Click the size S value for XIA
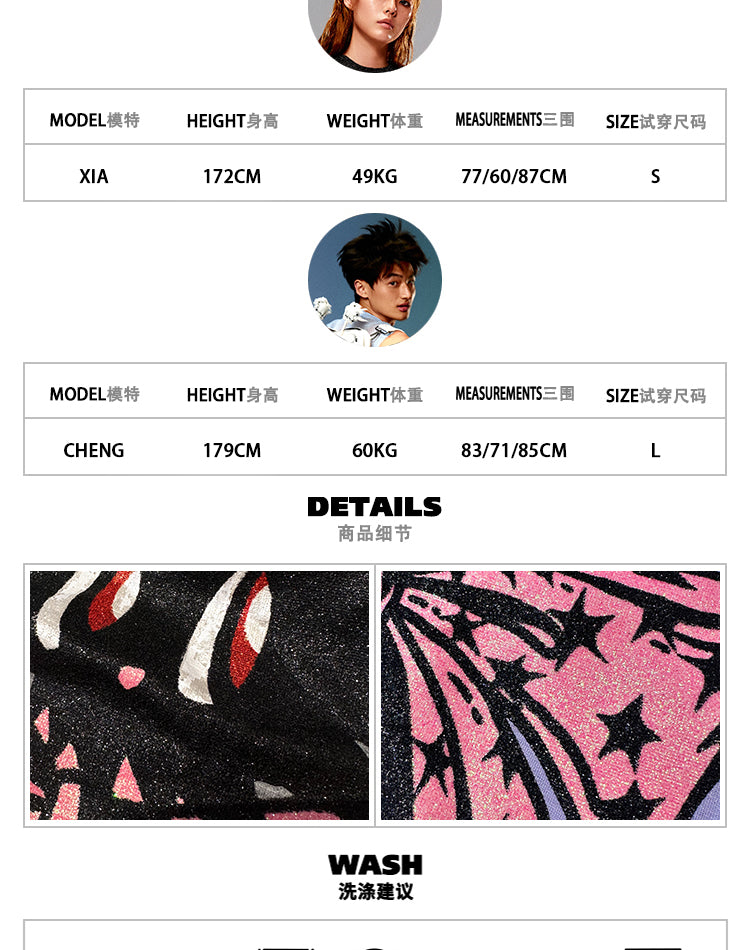This screenshot has width=750, height=950. click(x=655, y=176)
